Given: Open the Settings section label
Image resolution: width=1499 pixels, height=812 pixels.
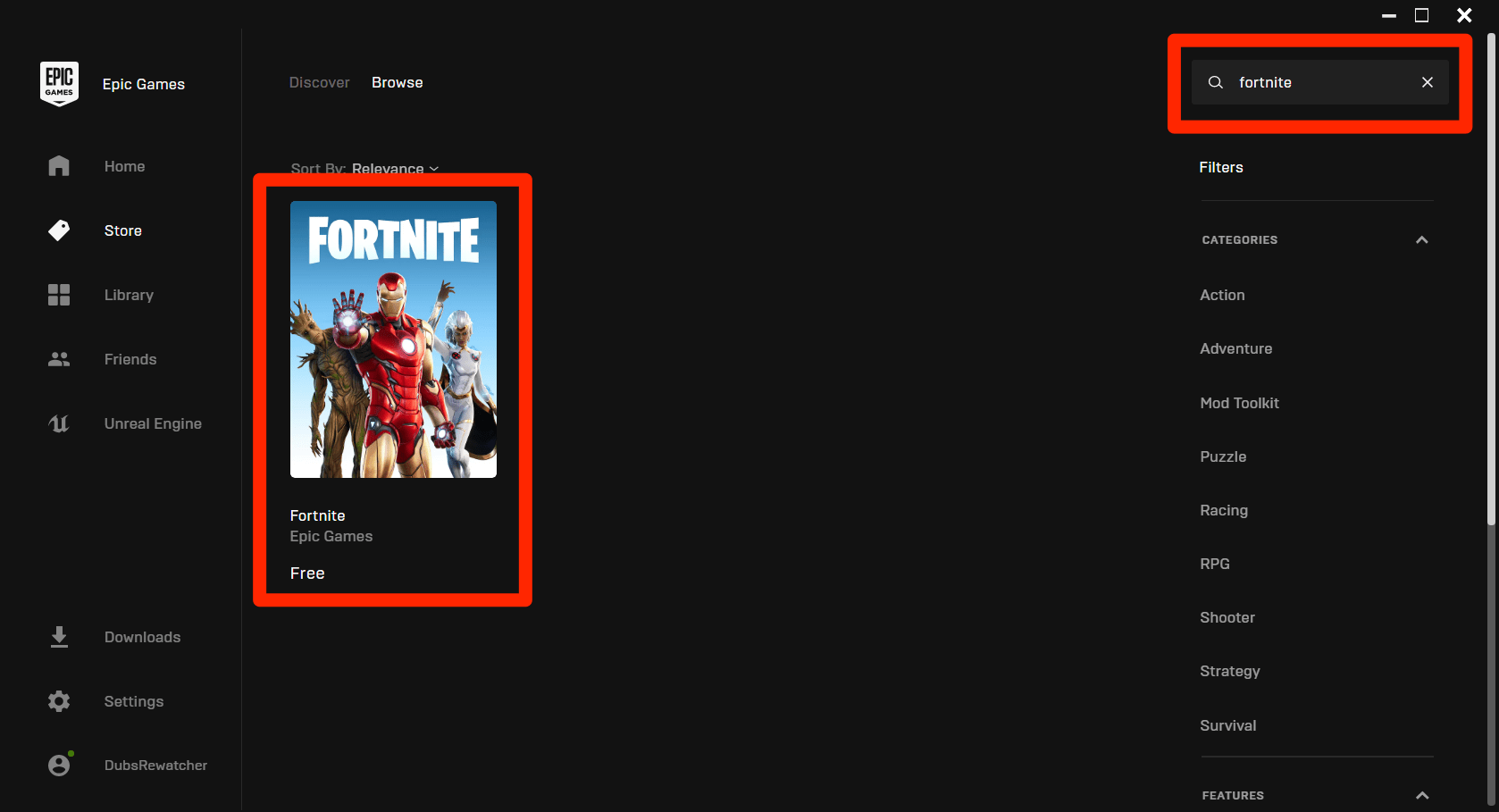Looking at the screenshot, I should coord(134,701).
